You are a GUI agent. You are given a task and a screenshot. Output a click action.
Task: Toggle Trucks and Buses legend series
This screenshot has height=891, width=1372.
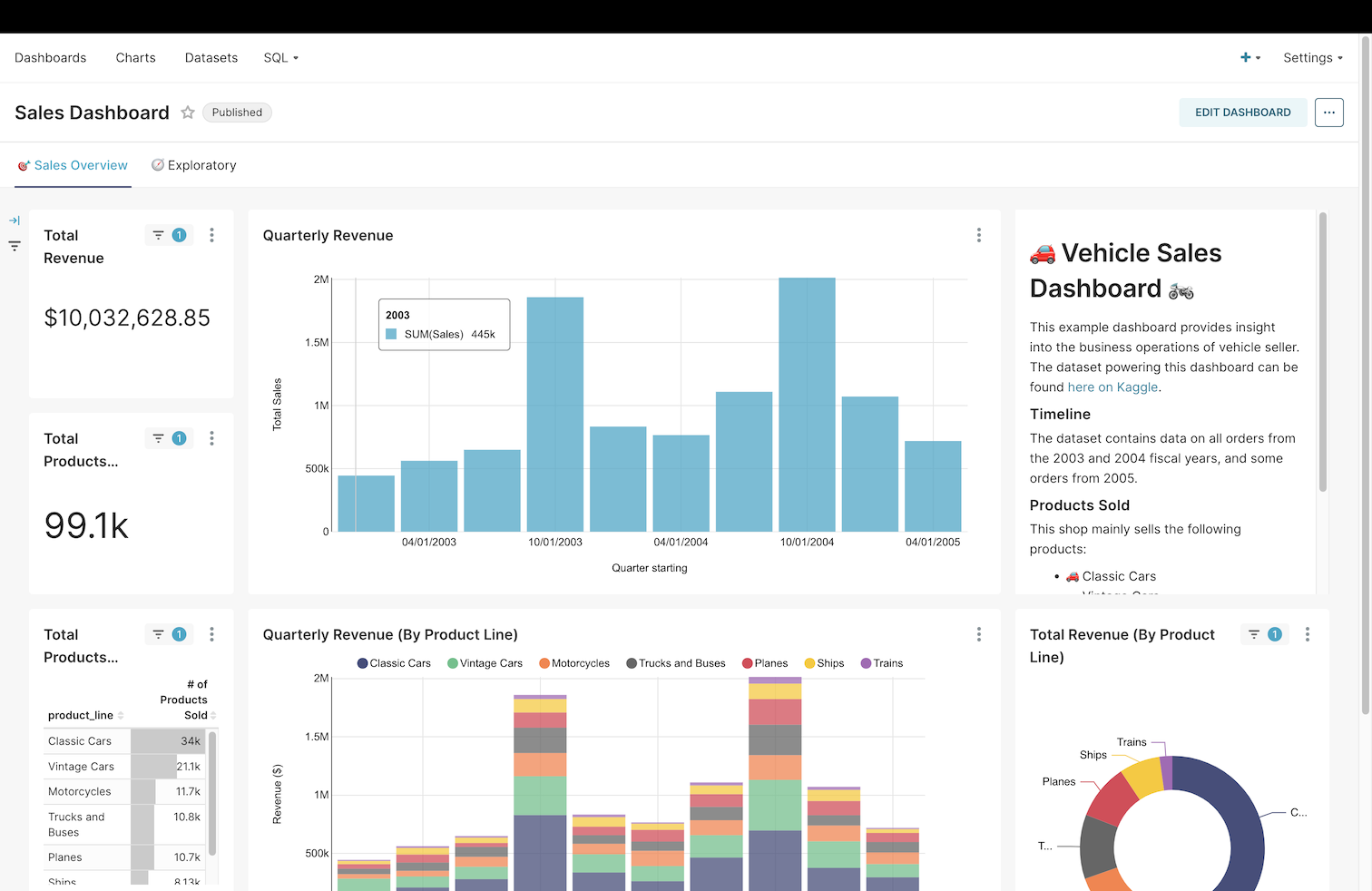coord(676,663)
